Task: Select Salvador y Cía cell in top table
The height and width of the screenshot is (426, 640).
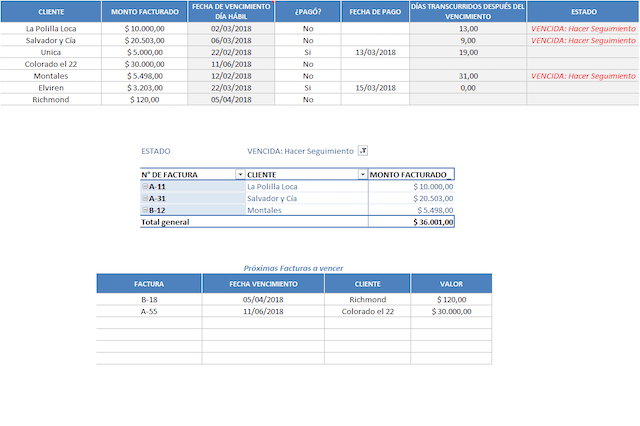Action: (51, 40)
